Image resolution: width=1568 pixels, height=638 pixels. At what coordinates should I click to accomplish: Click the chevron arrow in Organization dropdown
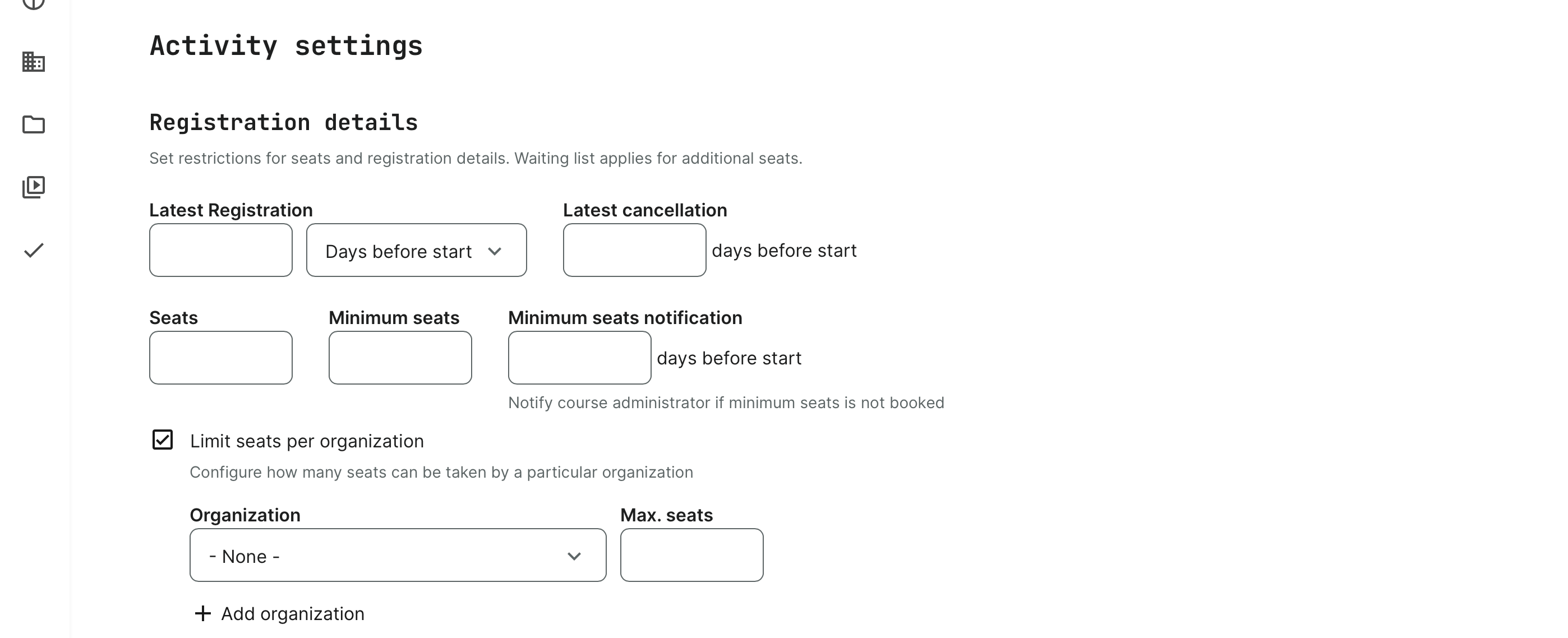tap(573, 556)
